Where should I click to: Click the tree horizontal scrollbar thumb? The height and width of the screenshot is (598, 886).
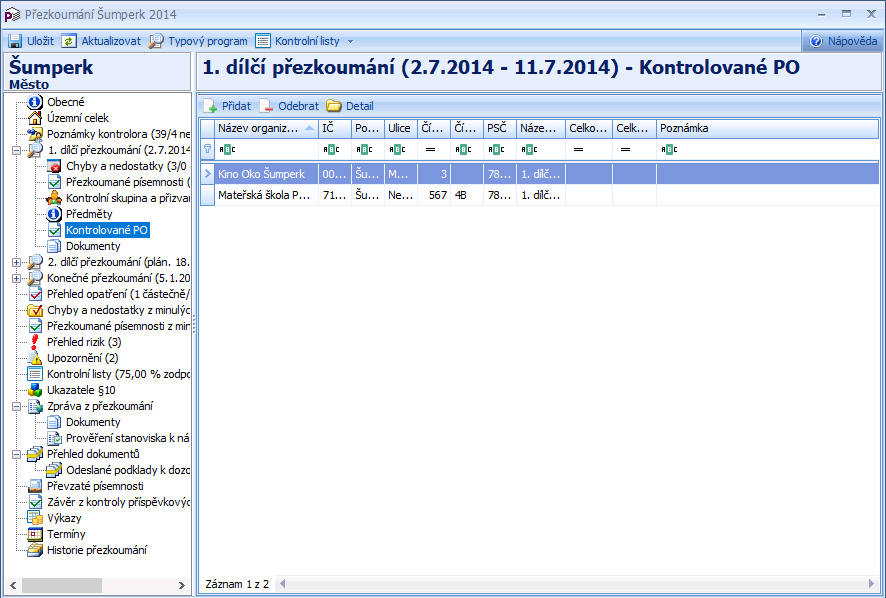(x=62, y=585)
